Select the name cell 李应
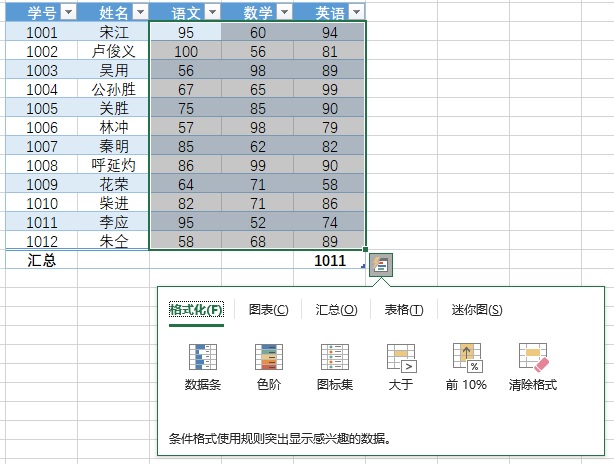Screen dimensions: 614x464 pos(113,222)
